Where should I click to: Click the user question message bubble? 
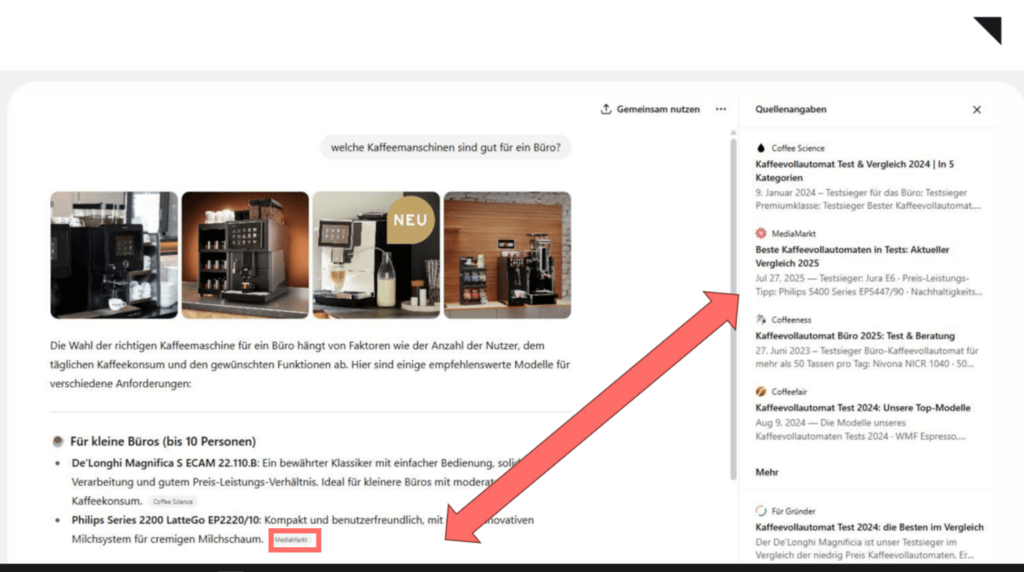(445, 148)
